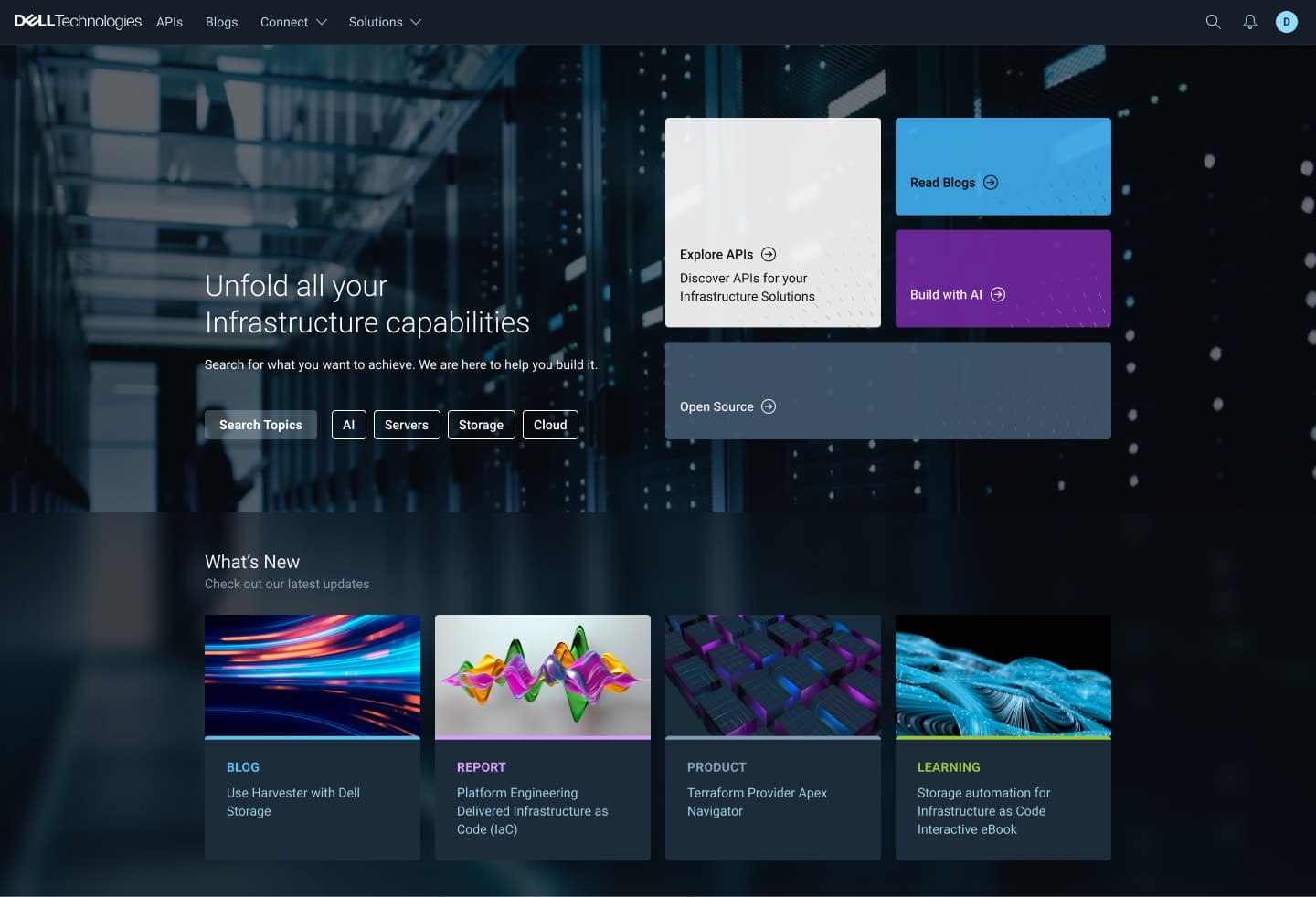Open the APIs nav item

point(169,22)
